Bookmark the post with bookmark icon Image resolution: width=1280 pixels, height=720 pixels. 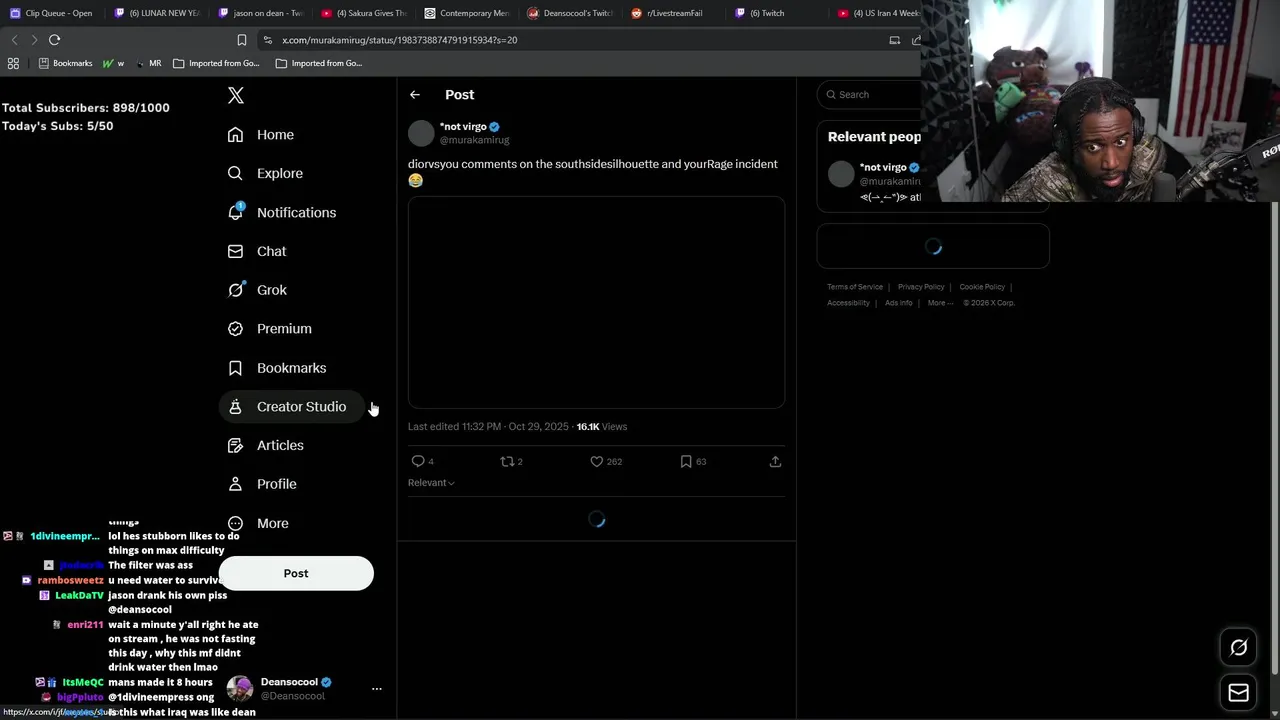click(686, 461)
